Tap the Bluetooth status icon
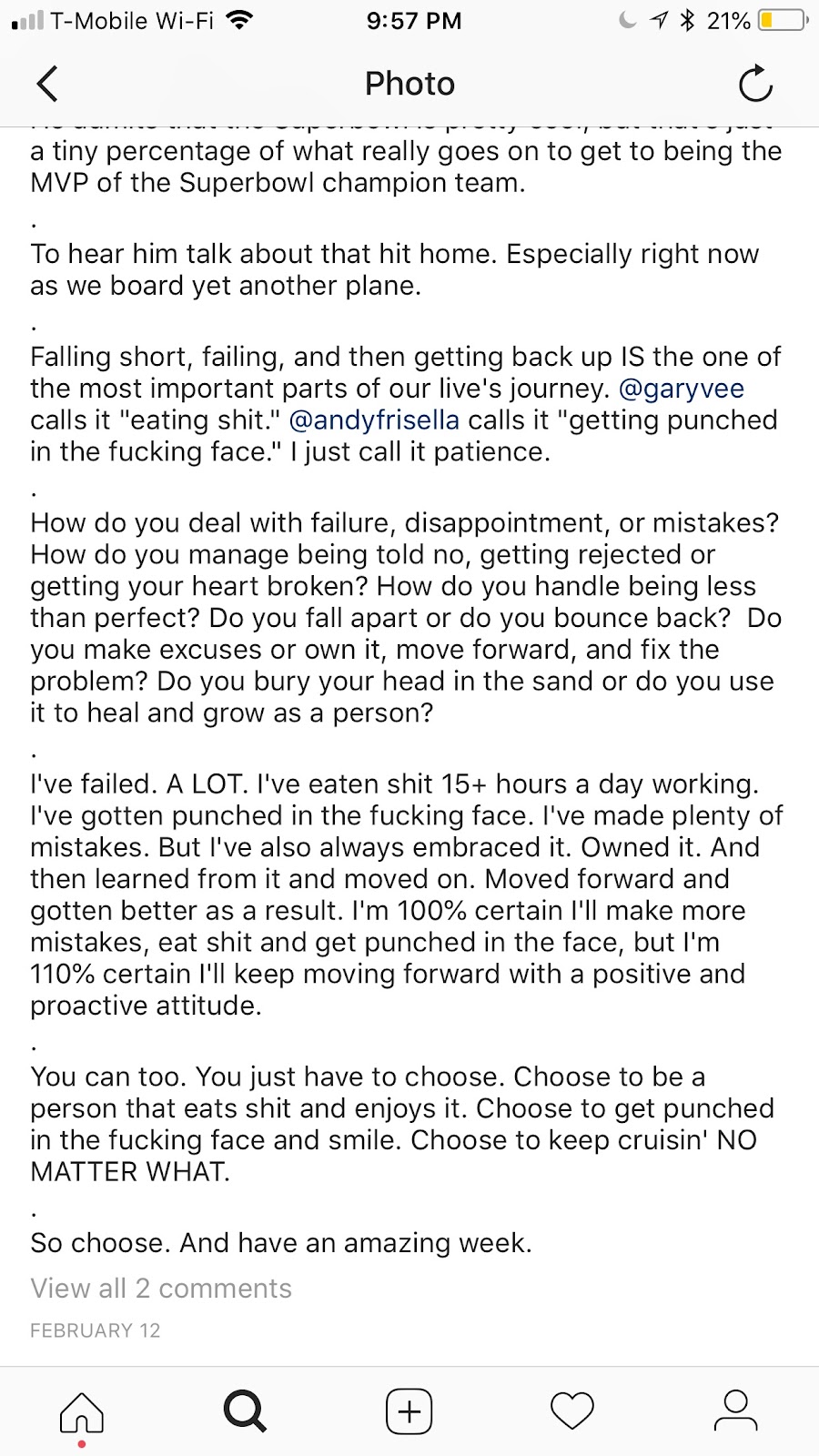This screenshot has height=1456, width=819. click(x=687, y=20)
